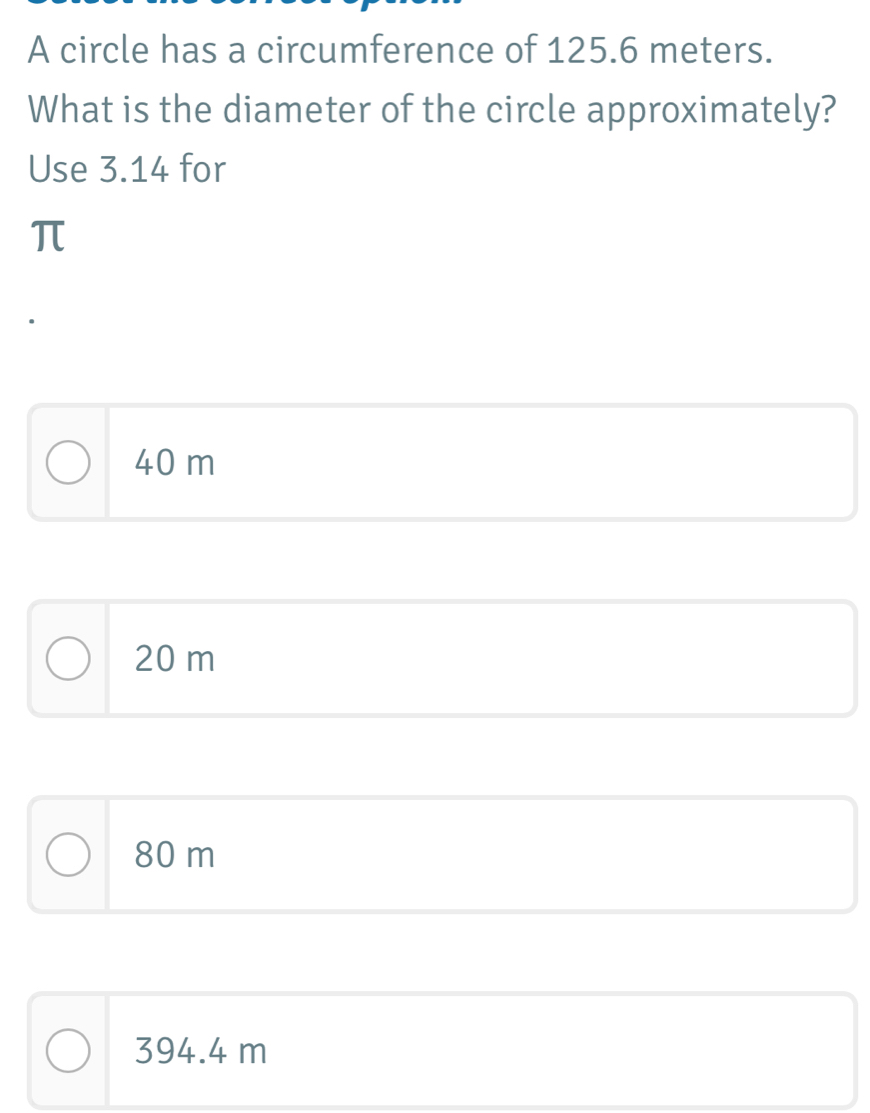The image size is (870, 1113).
Task: Click the "Use 3.14 for" instruction text
Action: point(127,169)
